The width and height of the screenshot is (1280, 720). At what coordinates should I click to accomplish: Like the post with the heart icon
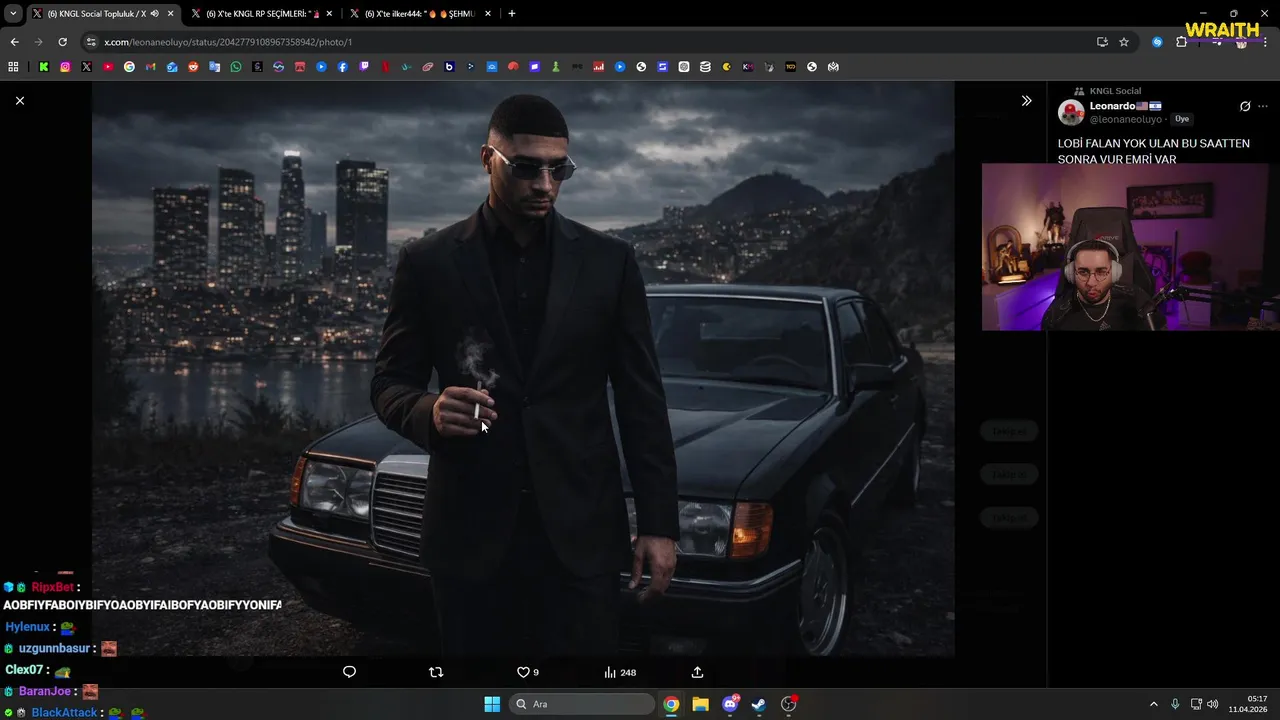(x=528, y=672)
